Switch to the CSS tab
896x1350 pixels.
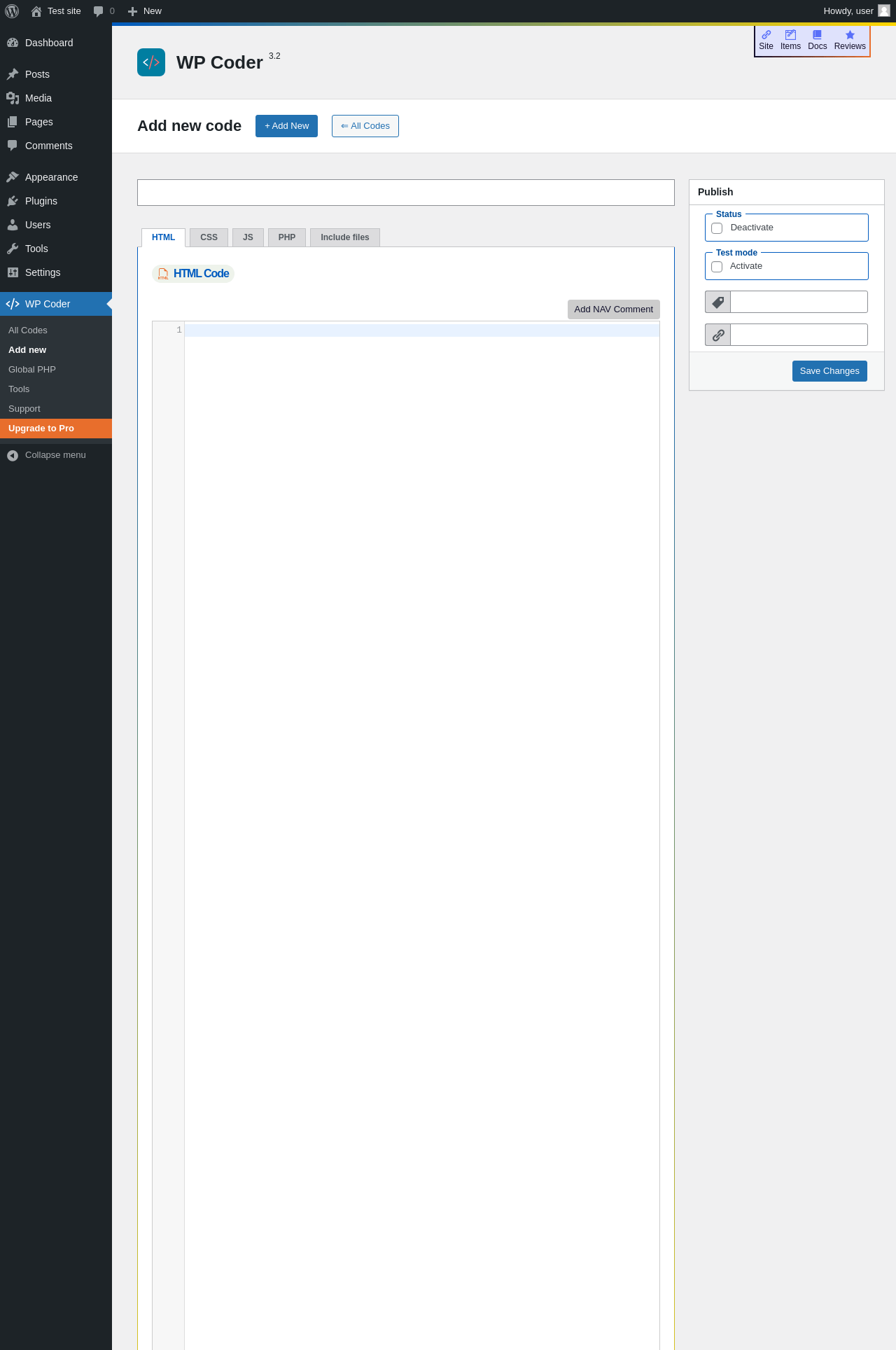click(209, 237)
